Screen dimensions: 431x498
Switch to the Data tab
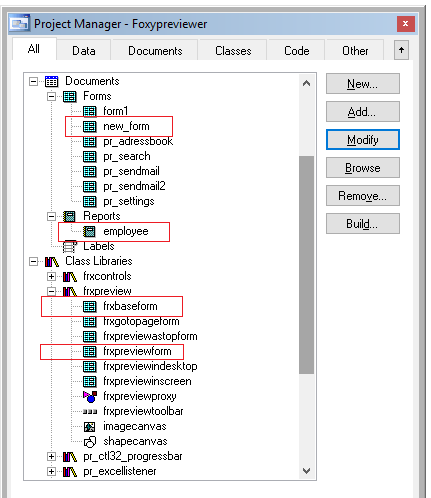click(x=84, y=51)
